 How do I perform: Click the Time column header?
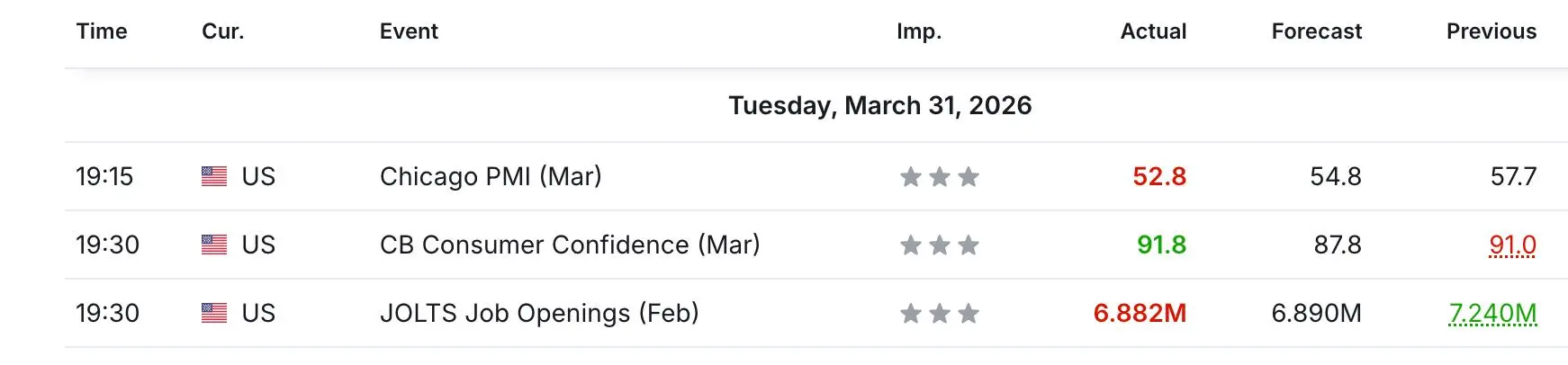tap(102, 31)
